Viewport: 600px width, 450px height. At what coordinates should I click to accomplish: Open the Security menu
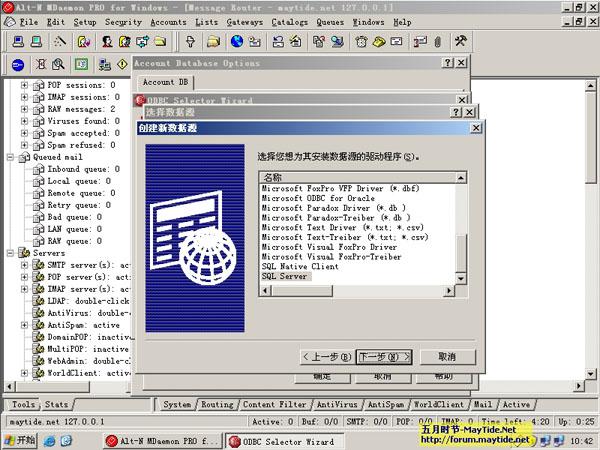(123, 21)
